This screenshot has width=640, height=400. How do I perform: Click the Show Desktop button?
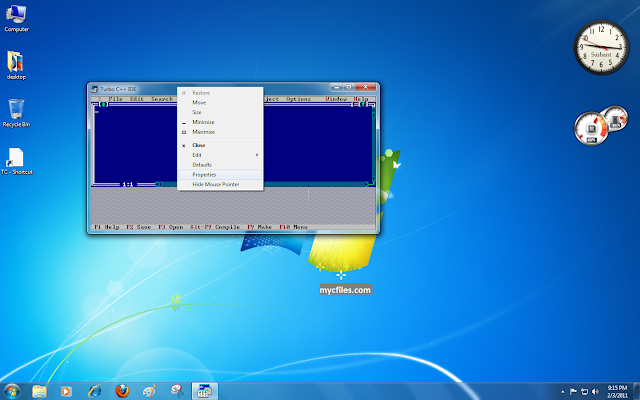[637, 391]
